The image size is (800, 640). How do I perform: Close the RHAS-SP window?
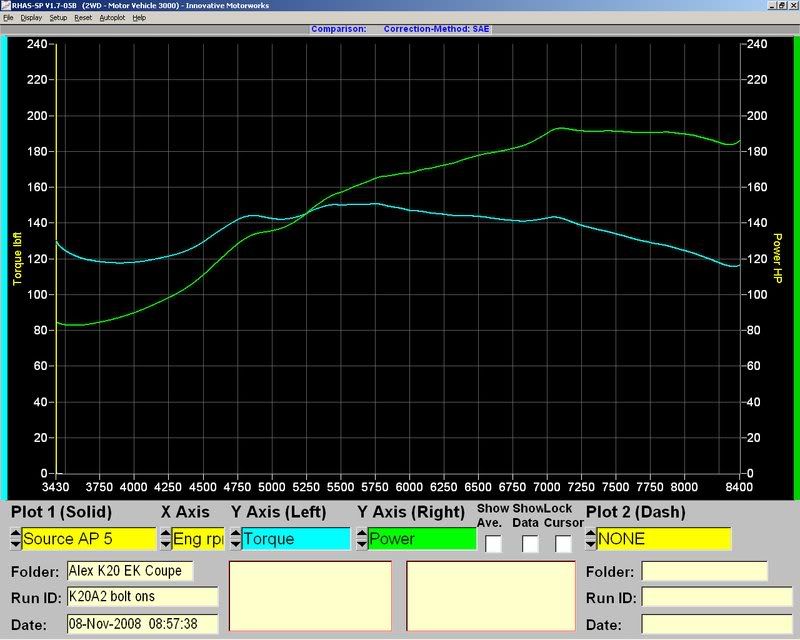coord(792,6)
